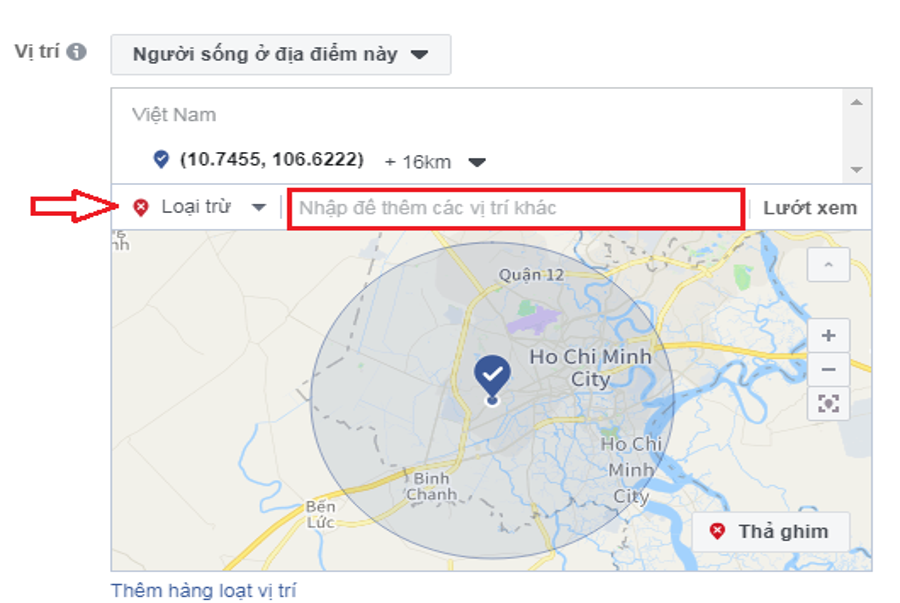Click the Lướt xem button
900x603 pixels.
coord(810,208)
